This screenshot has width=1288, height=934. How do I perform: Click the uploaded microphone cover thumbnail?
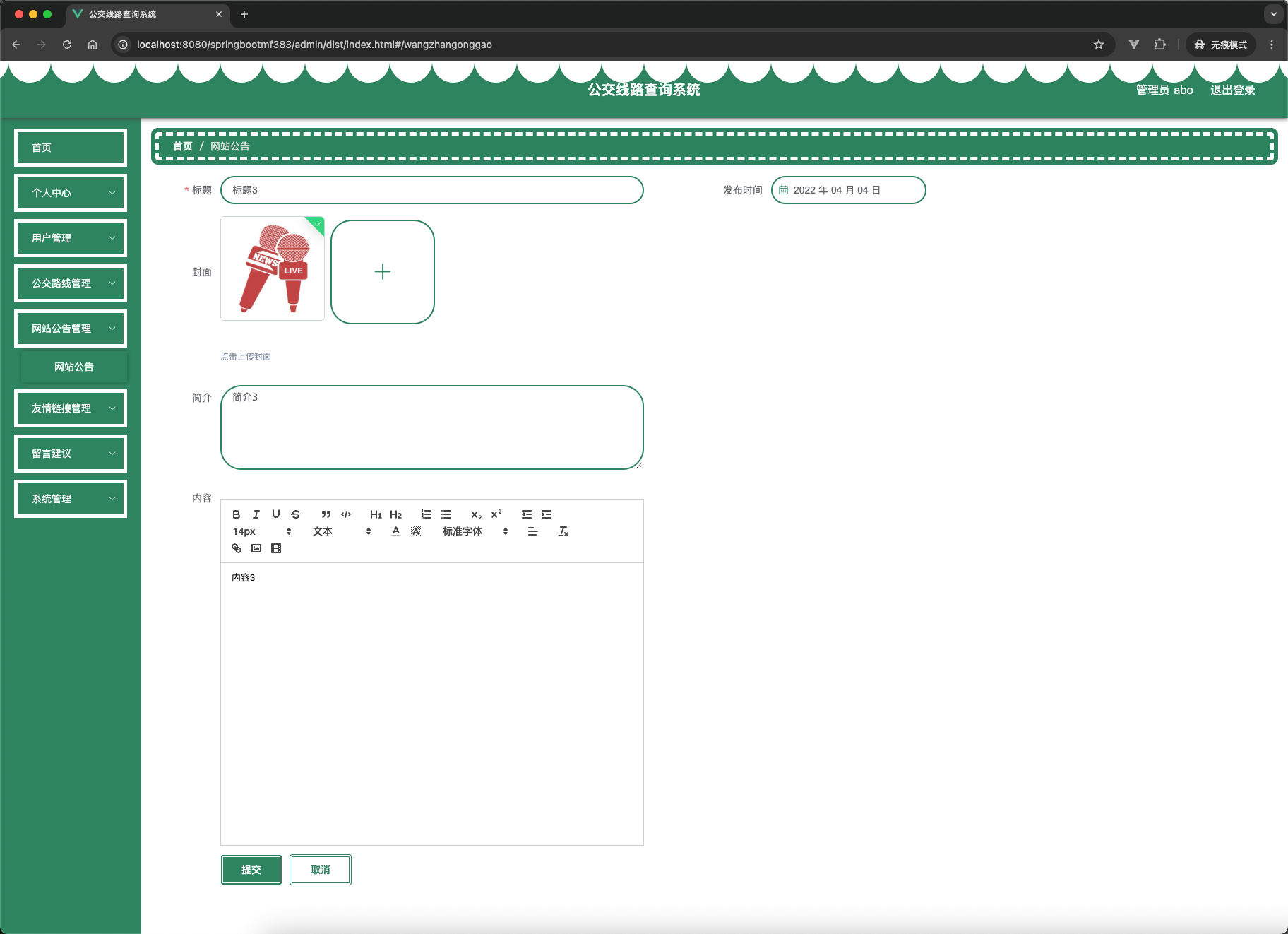pyautogui.click(x=273, y=268)
